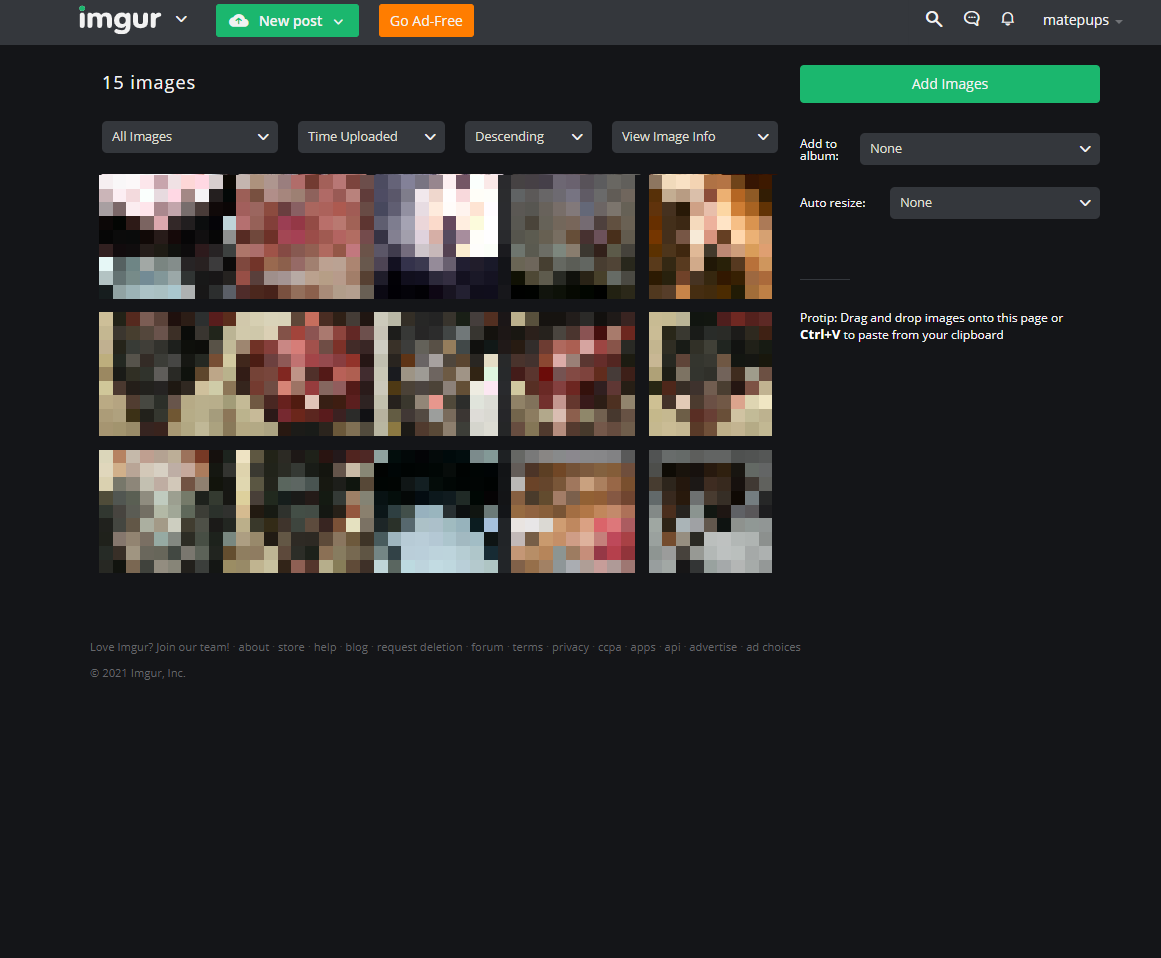This screenshot has height=958, width=1161.
Task: Open the chat messages icon
Action: click(971, 19)
